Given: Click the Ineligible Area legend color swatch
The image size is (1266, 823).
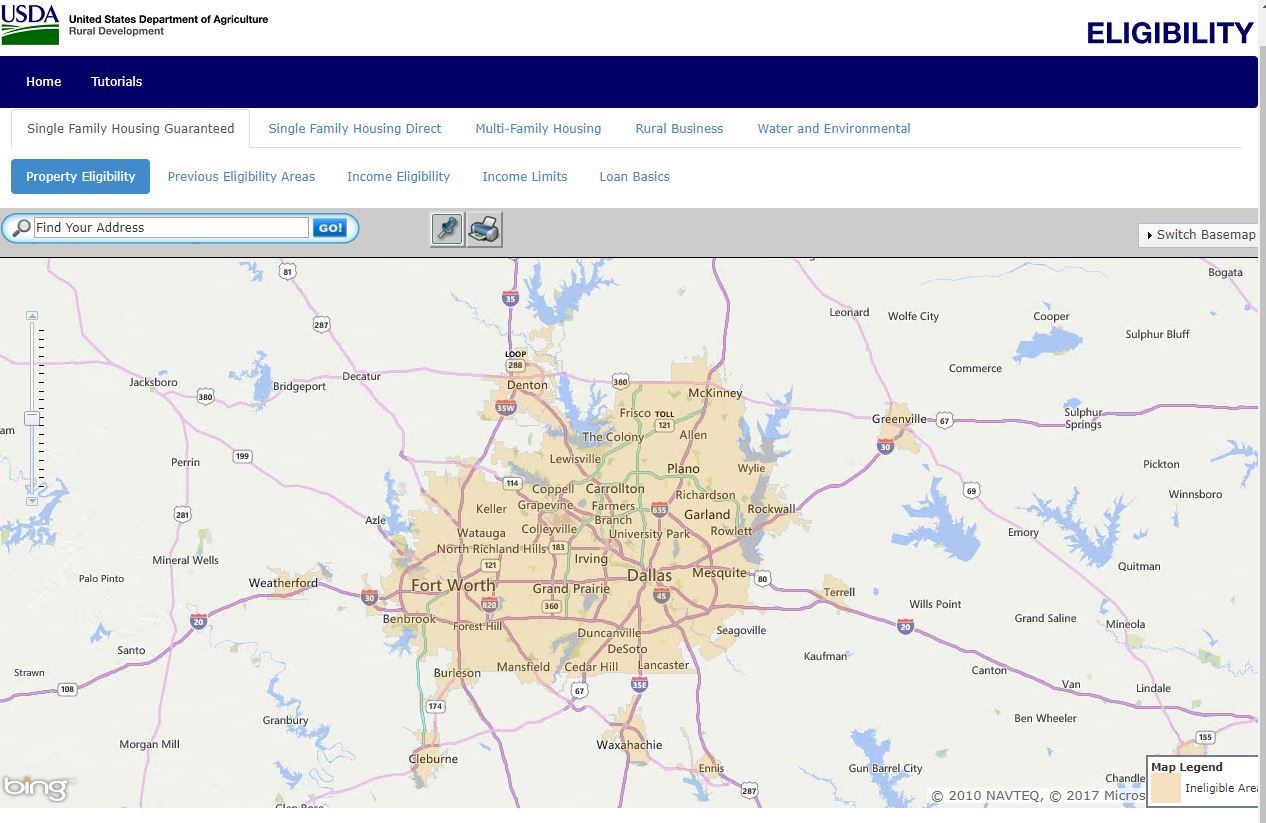Looking at the screenshot, I should click(1166, 788).
